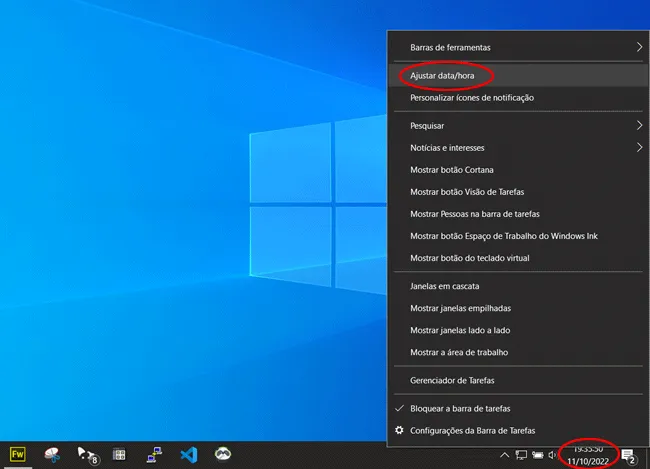
Task: Toggle Mostrar Pessoas na barra de tarefas
Action: pyautogui.click(x=518, y=214)
